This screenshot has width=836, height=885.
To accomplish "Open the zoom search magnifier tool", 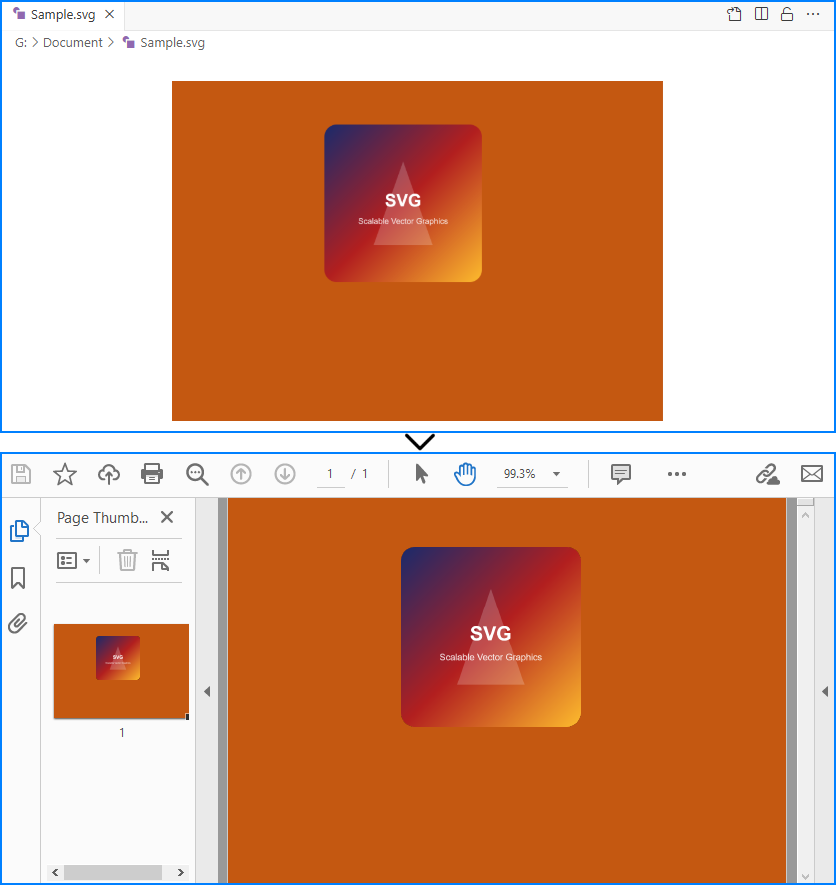I will point(197,474).
